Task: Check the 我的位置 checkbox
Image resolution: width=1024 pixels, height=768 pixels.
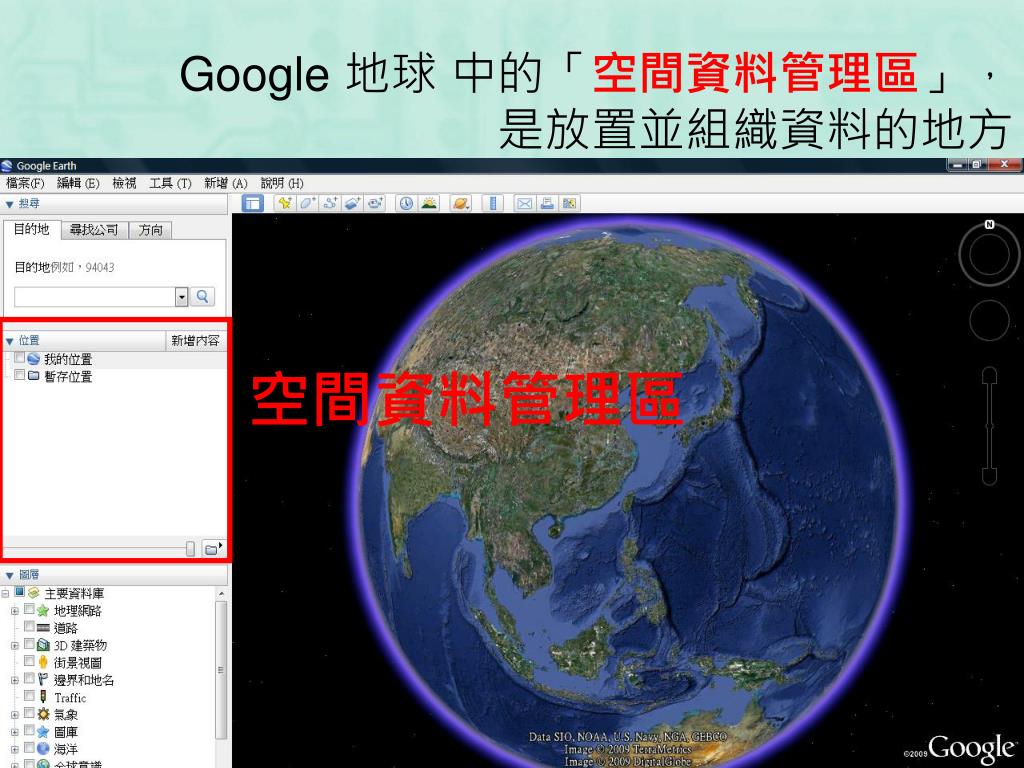Action: (19, 358)
